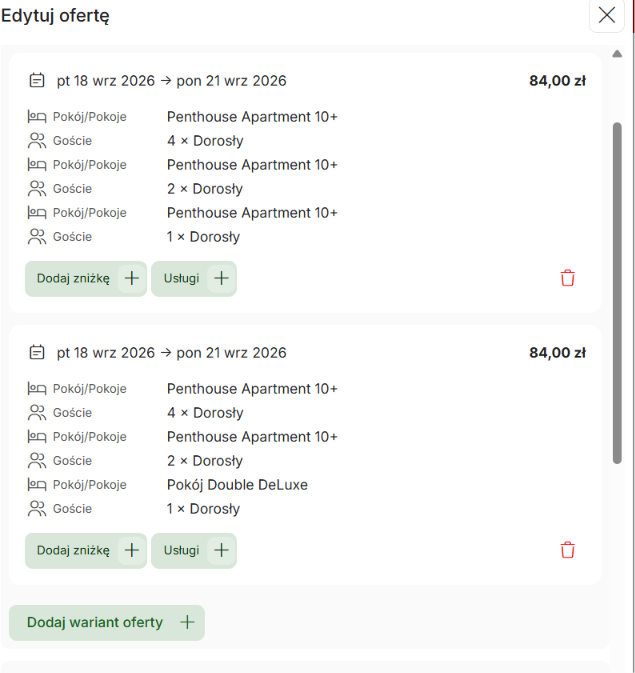Image resolution: width=635 pixels, height=673 pixels.
Task: Open Usługi for the second variant
Action: coord(194,551)
